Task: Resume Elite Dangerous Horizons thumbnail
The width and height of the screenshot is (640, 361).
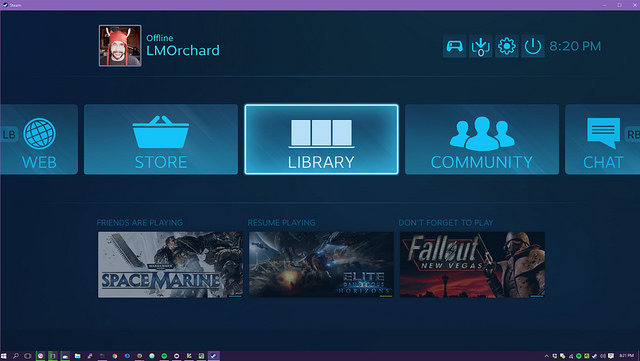Action: [x=321, y=265]
